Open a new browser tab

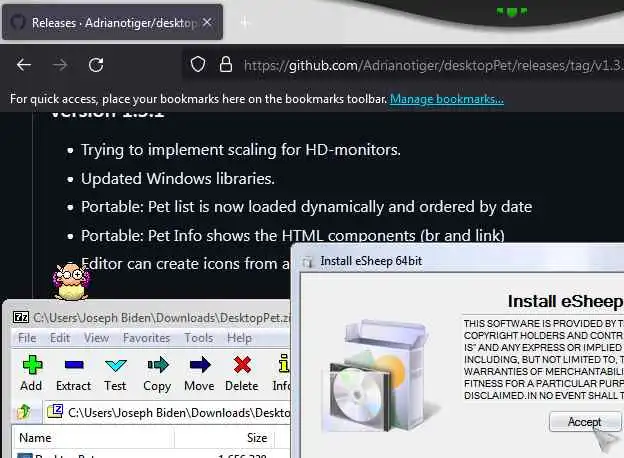tap(245, 22)
